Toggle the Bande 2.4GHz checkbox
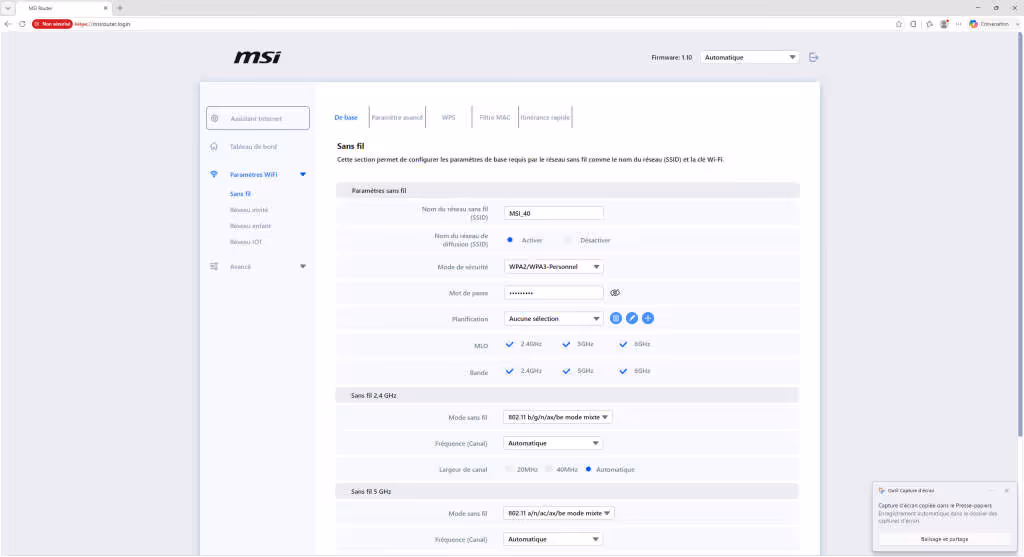The height and width of the screenshot is (557, 1024). [509, 371]
